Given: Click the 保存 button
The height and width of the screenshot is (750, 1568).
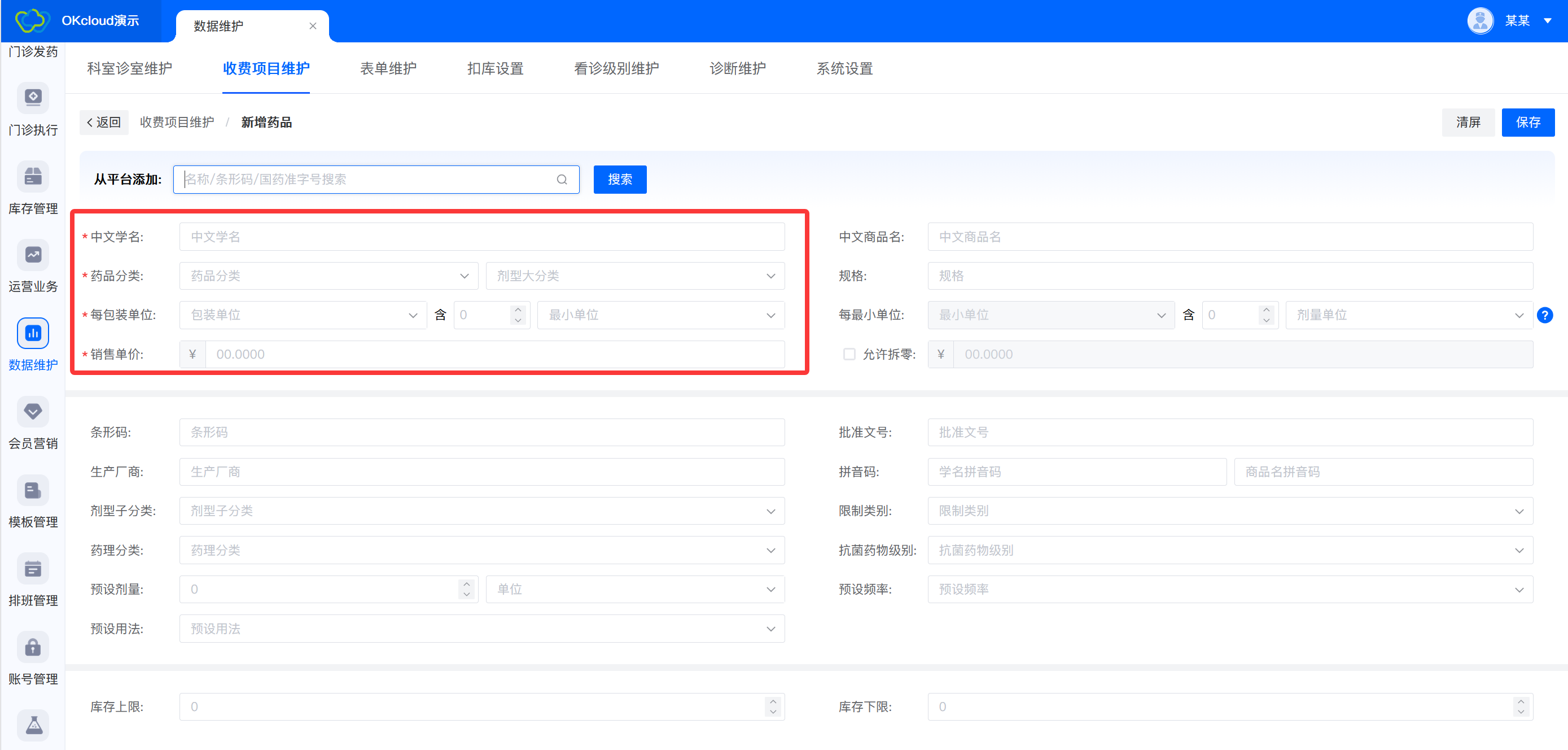Looking at the screenshot, I should click(1527, 123).
